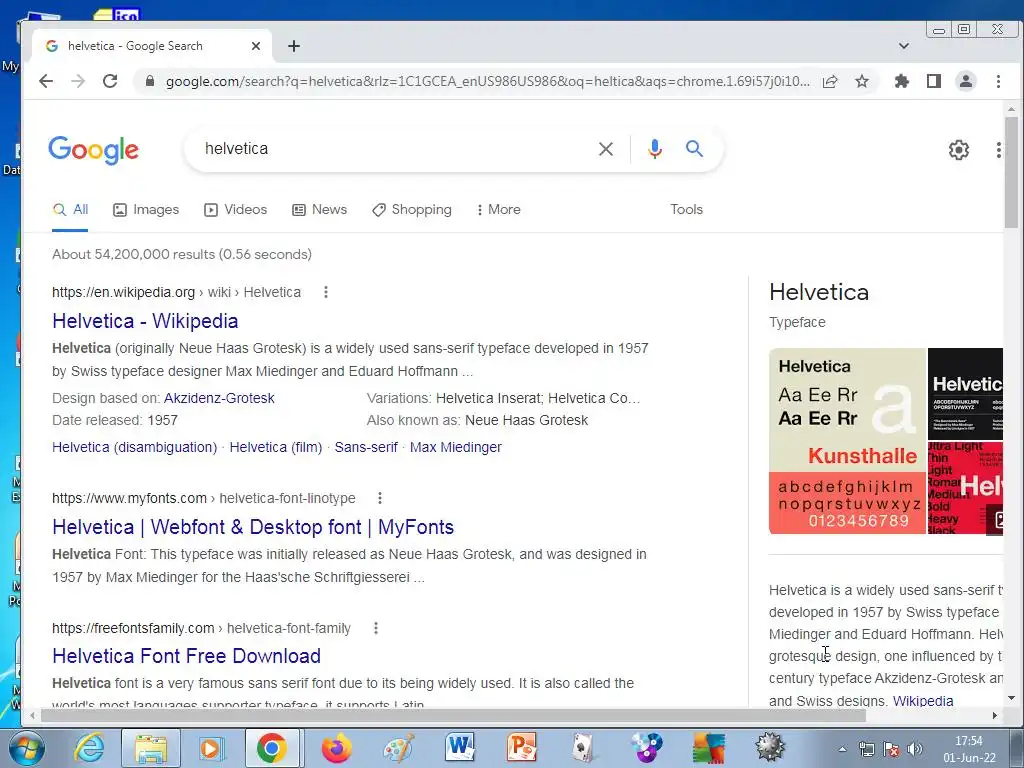Image resolution: width=1024 pixels, height=768 pixels.
Task: Close the helvetica Google Search tab
Action: pyautogui.click(x=256, y=46)
